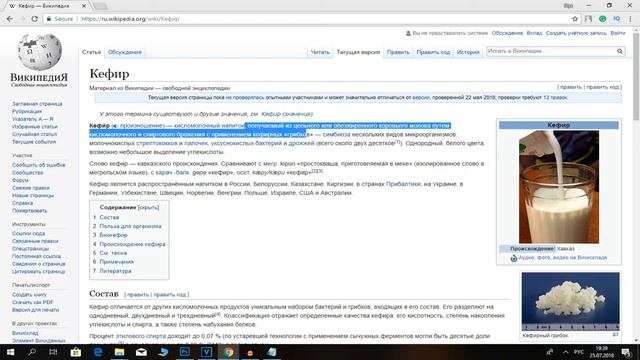Screen dimensions: 640x360
Task: Click править next to the Состав heading
Action: 138,295
